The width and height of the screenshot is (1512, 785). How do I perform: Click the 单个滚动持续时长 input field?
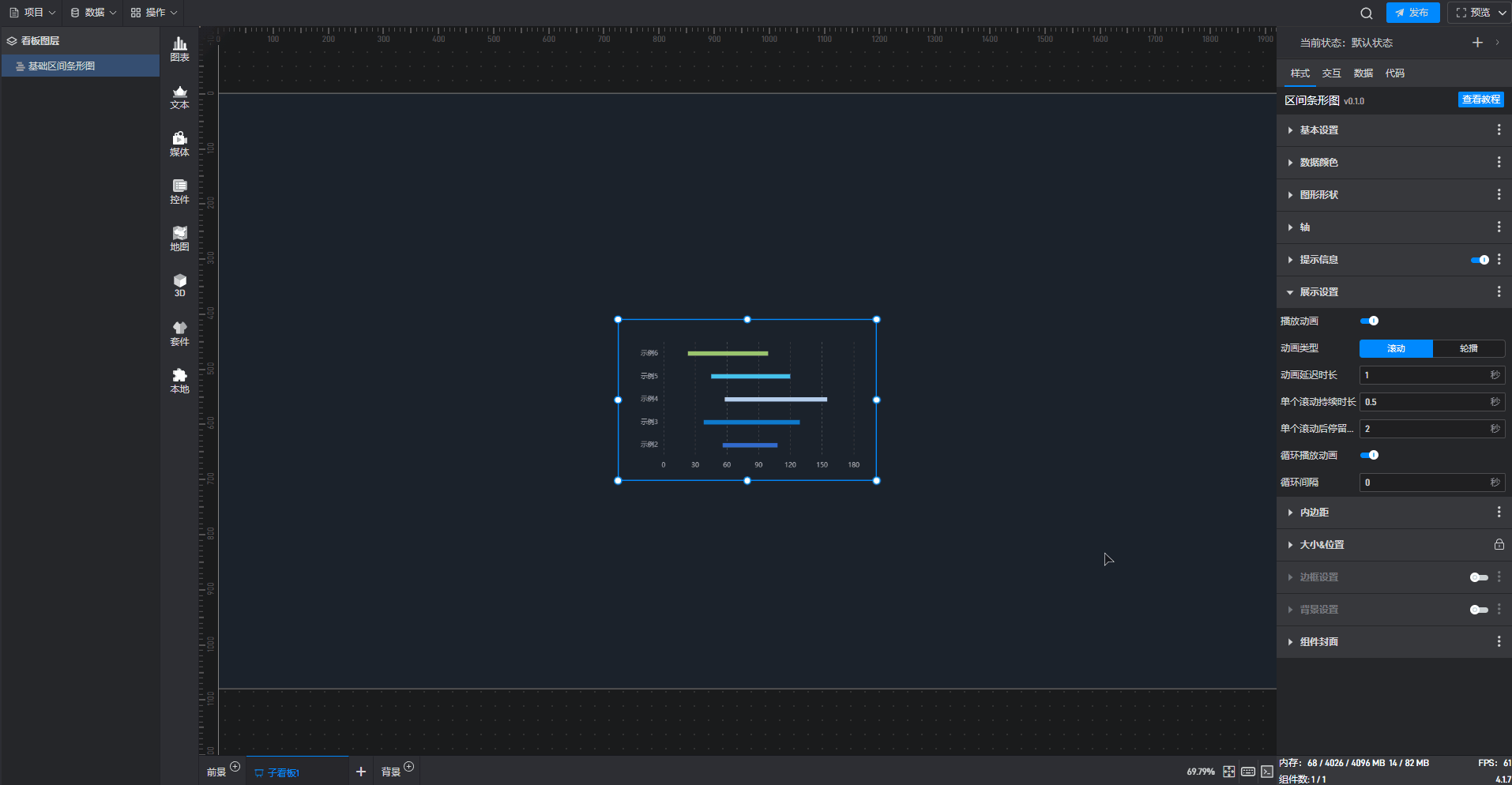pyautogui.click(x=1431, y=402)
